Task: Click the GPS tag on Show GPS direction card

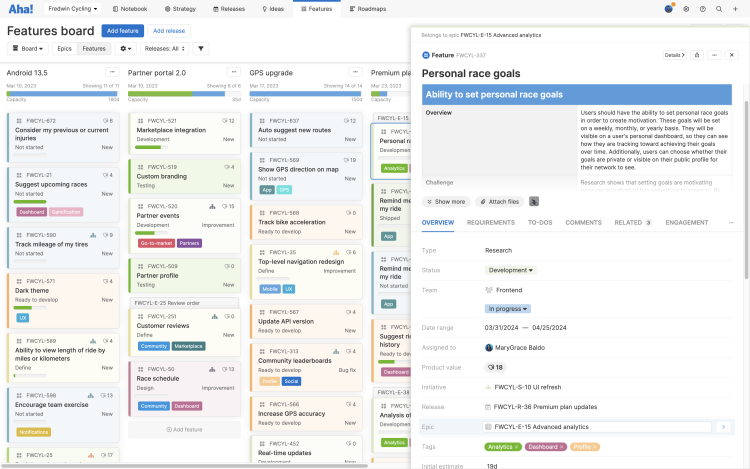Action: tap(284, 190)
